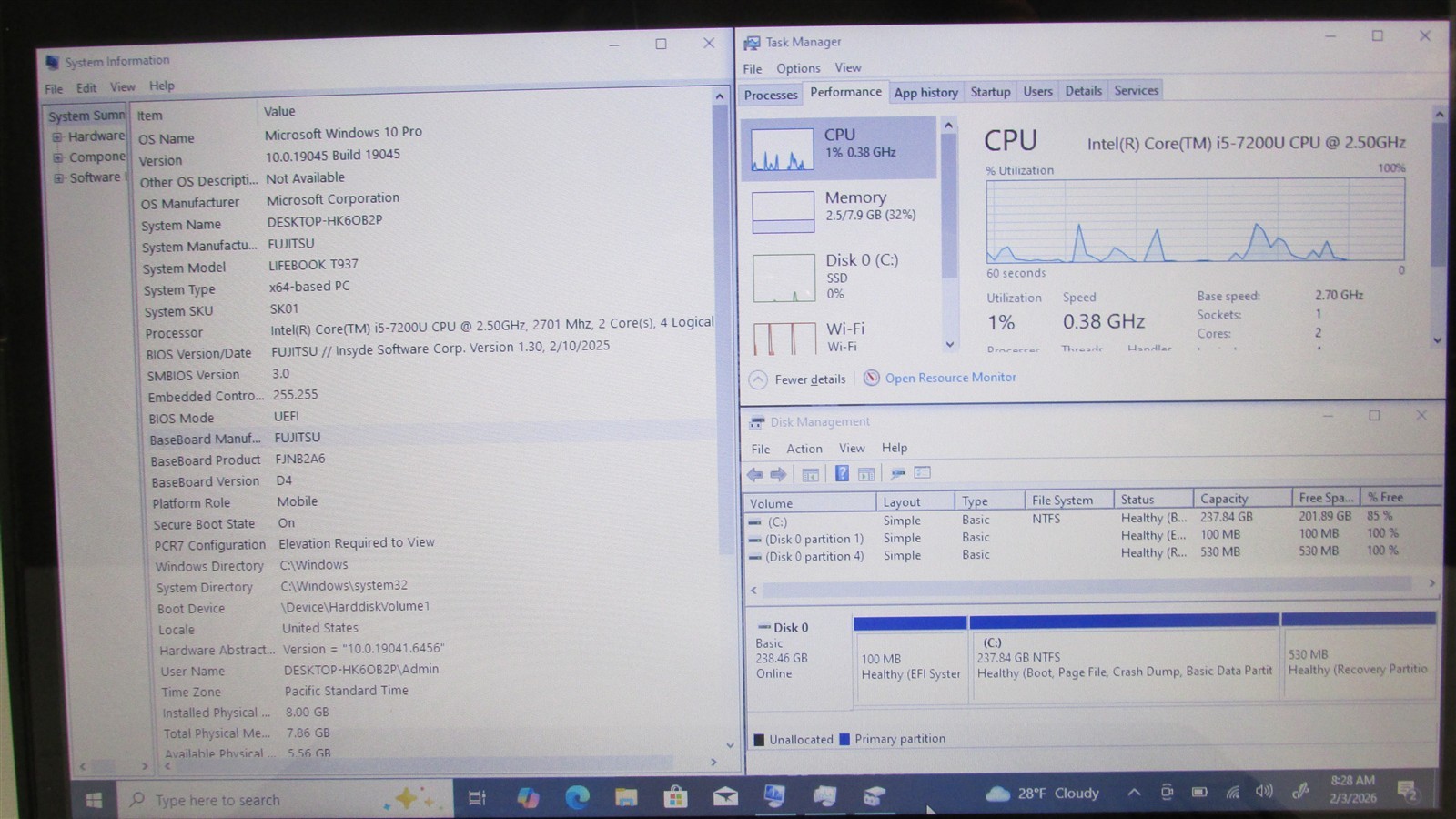
Task: Expand Components tree node
Action: point(58,157)
